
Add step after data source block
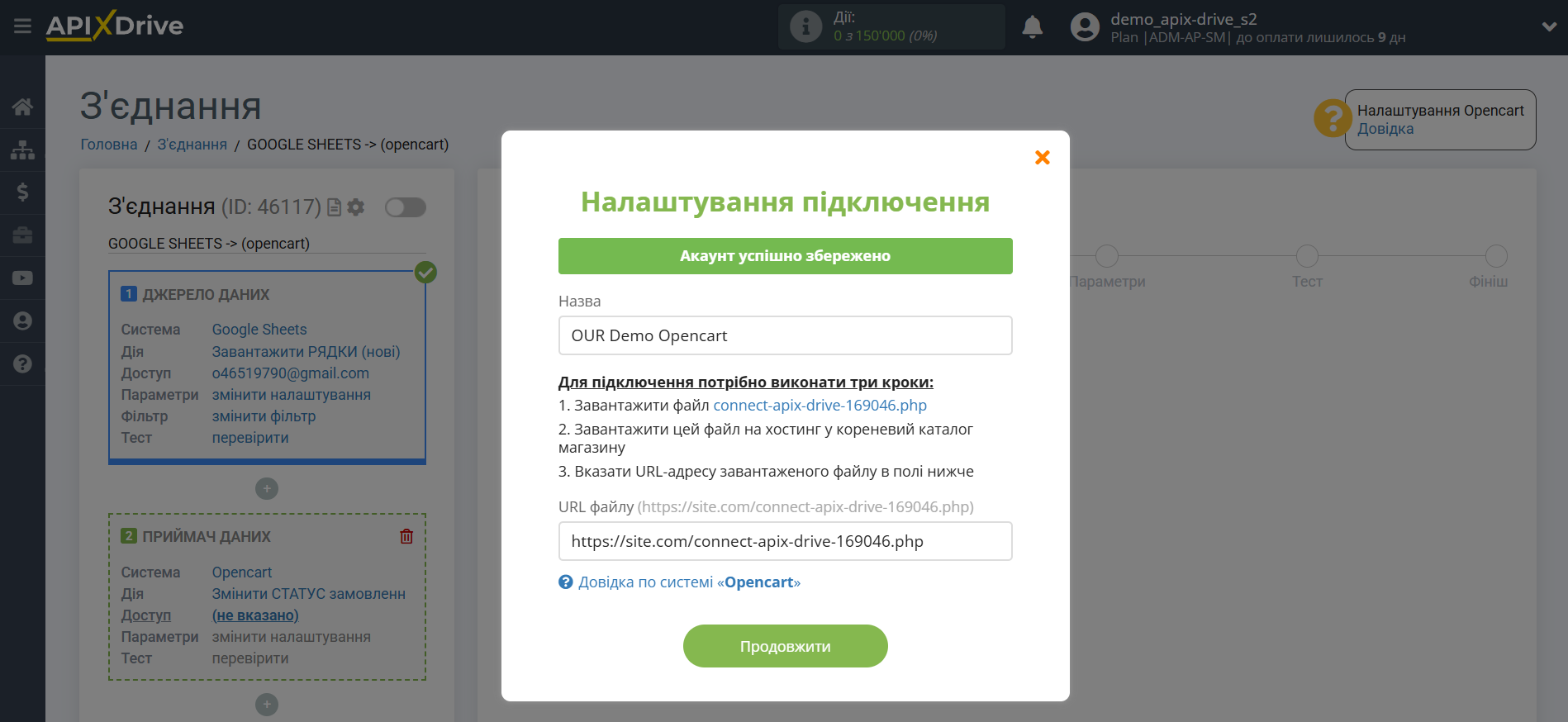click(267, 489)
